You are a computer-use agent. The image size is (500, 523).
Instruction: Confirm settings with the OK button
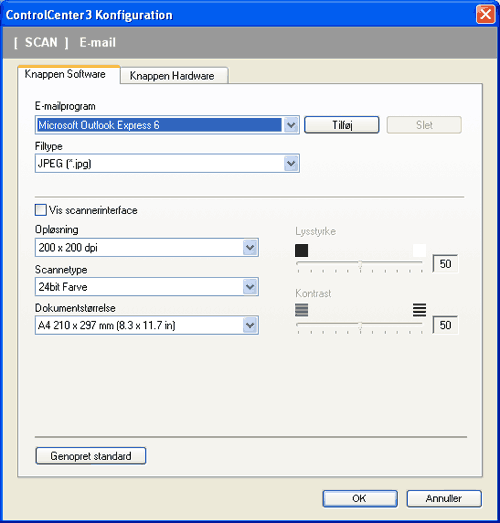click(x=360, y=498)
